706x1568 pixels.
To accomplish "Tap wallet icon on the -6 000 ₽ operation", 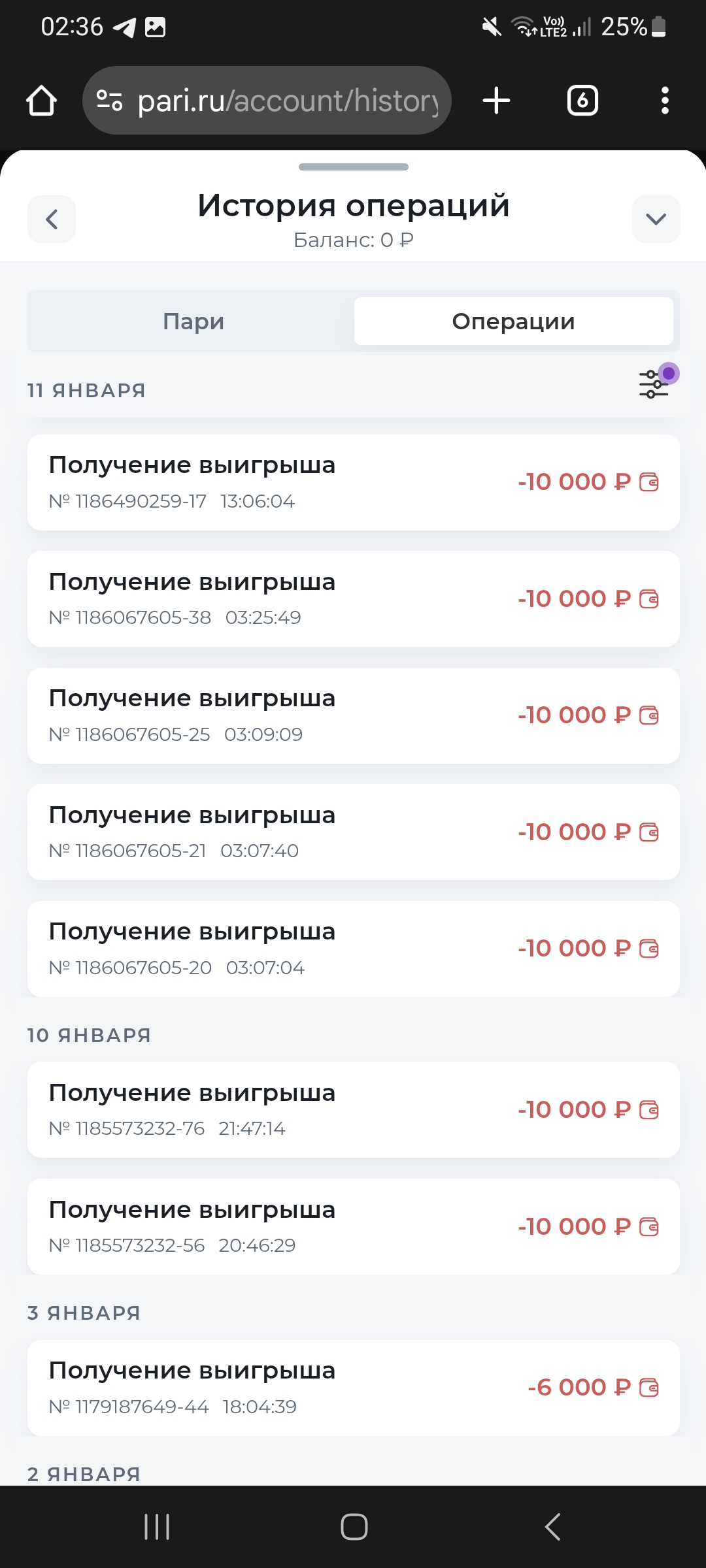I will pyautogui.click(x=649, y=1388).
